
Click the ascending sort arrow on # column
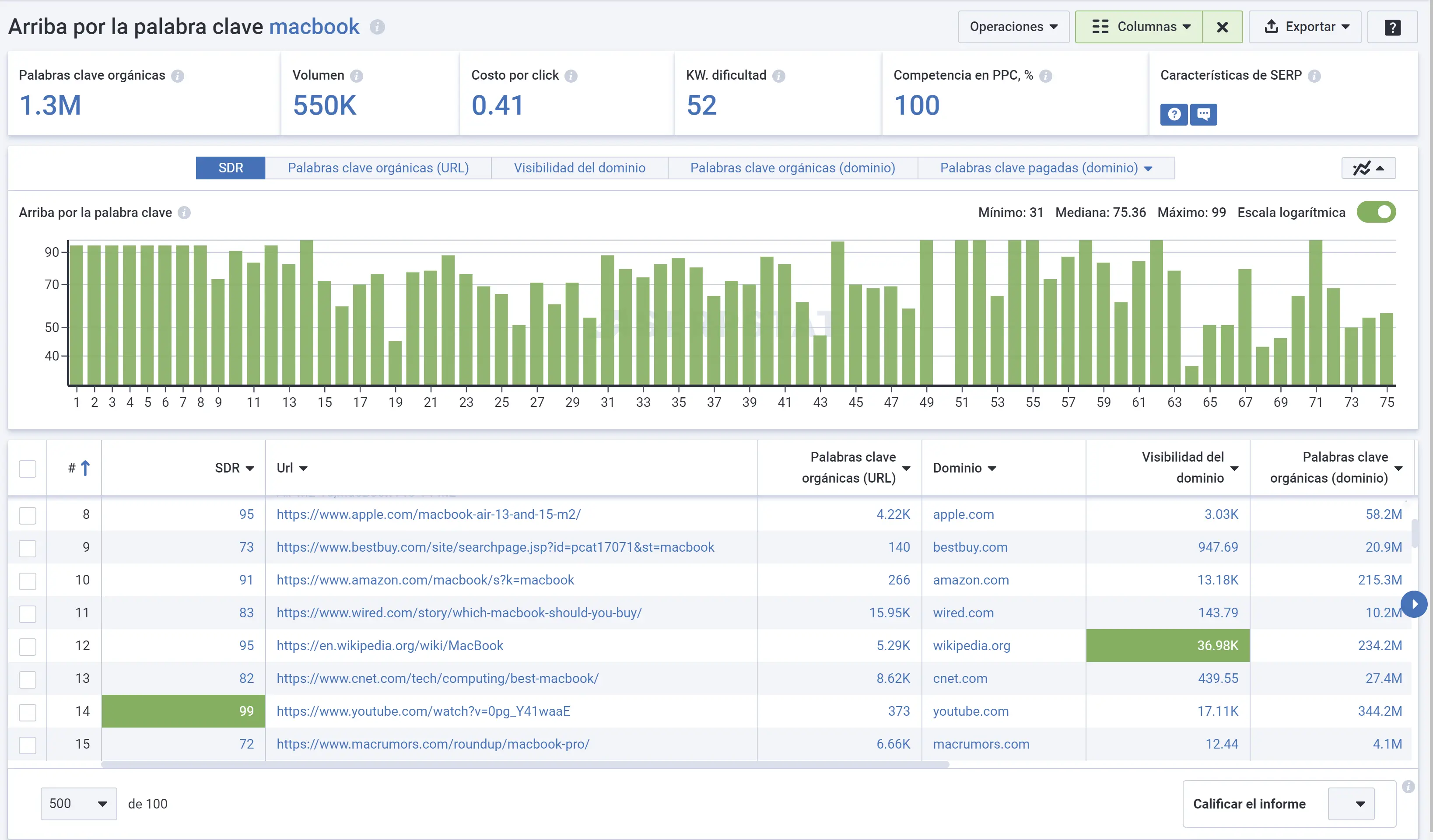(x=86, y=468)
